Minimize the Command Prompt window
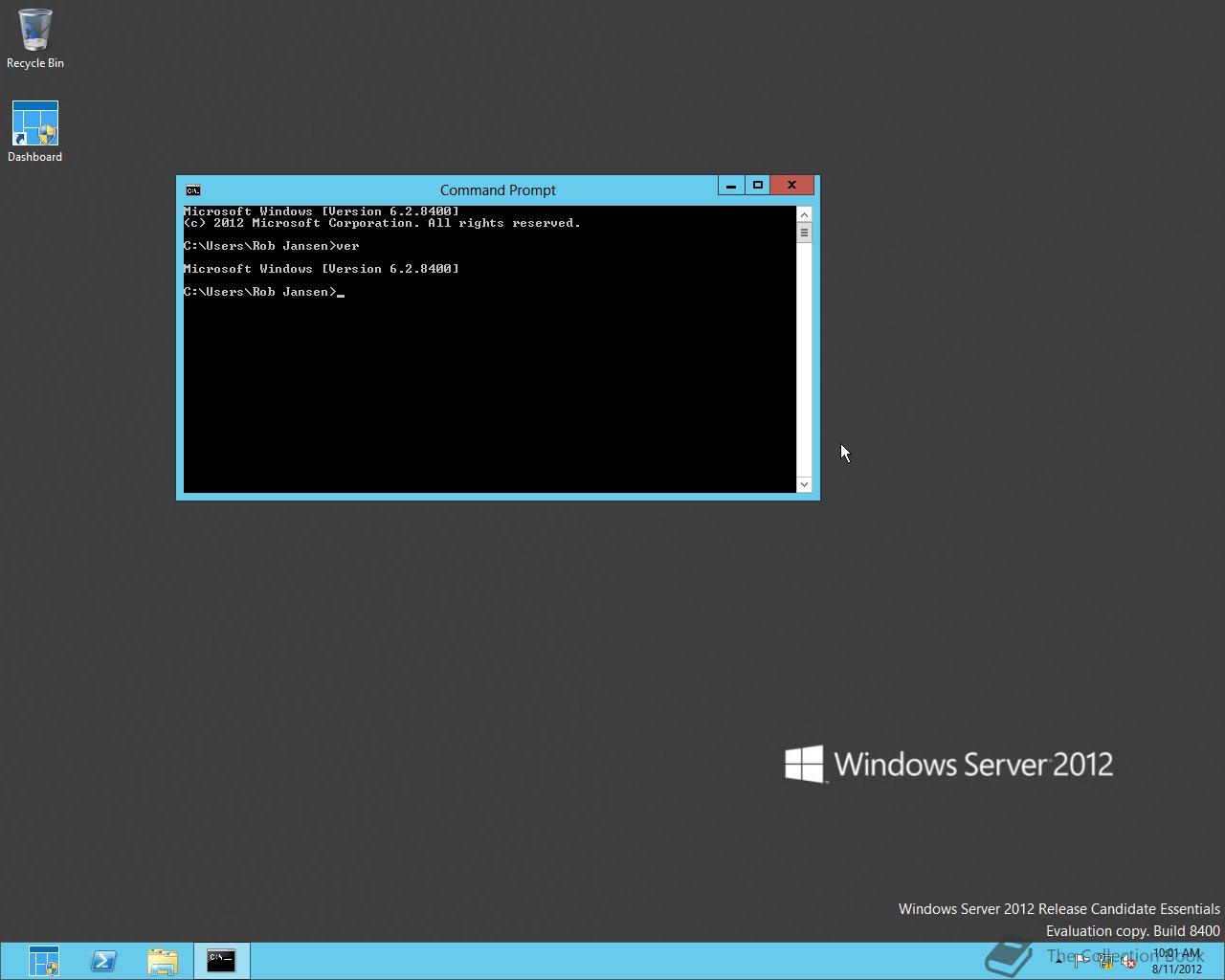1225x980 pixels. pos(731,186)
